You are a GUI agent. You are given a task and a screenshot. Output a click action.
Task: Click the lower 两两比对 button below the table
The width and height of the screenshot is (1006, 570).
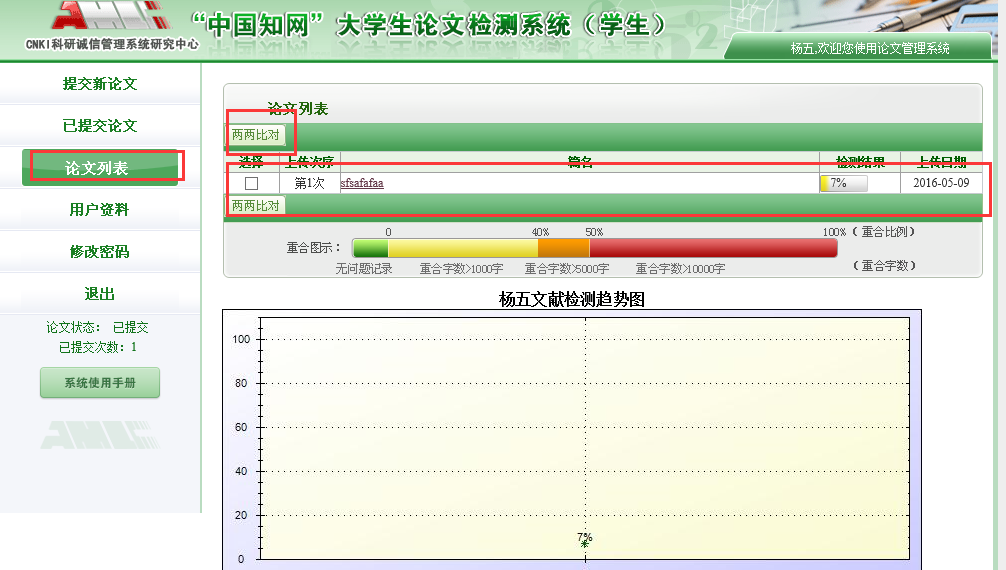(255, 205)
